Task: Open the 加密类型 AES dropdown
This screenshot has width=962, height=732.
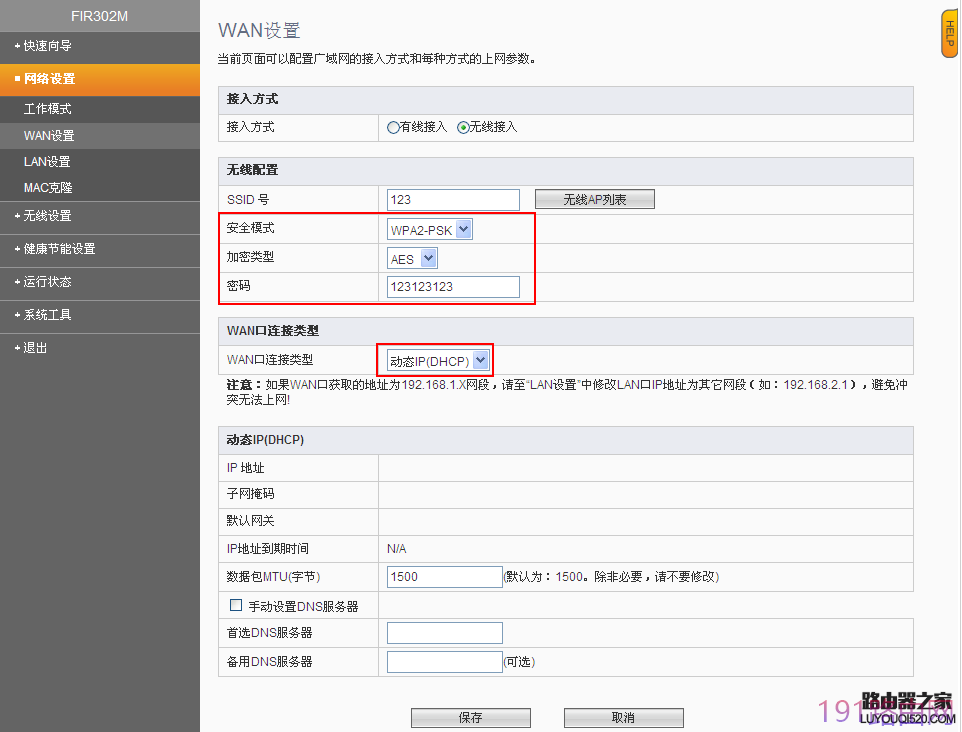Action: click(x=412, y=259)
